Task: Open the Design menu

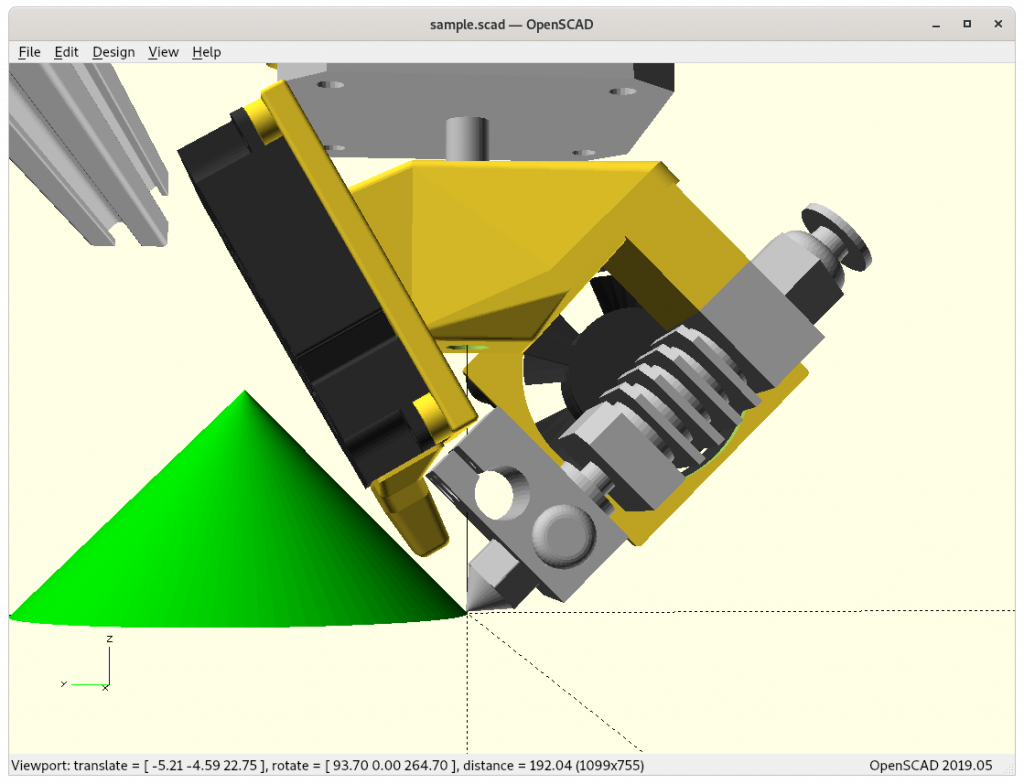Action: click(x=114, y=52)
